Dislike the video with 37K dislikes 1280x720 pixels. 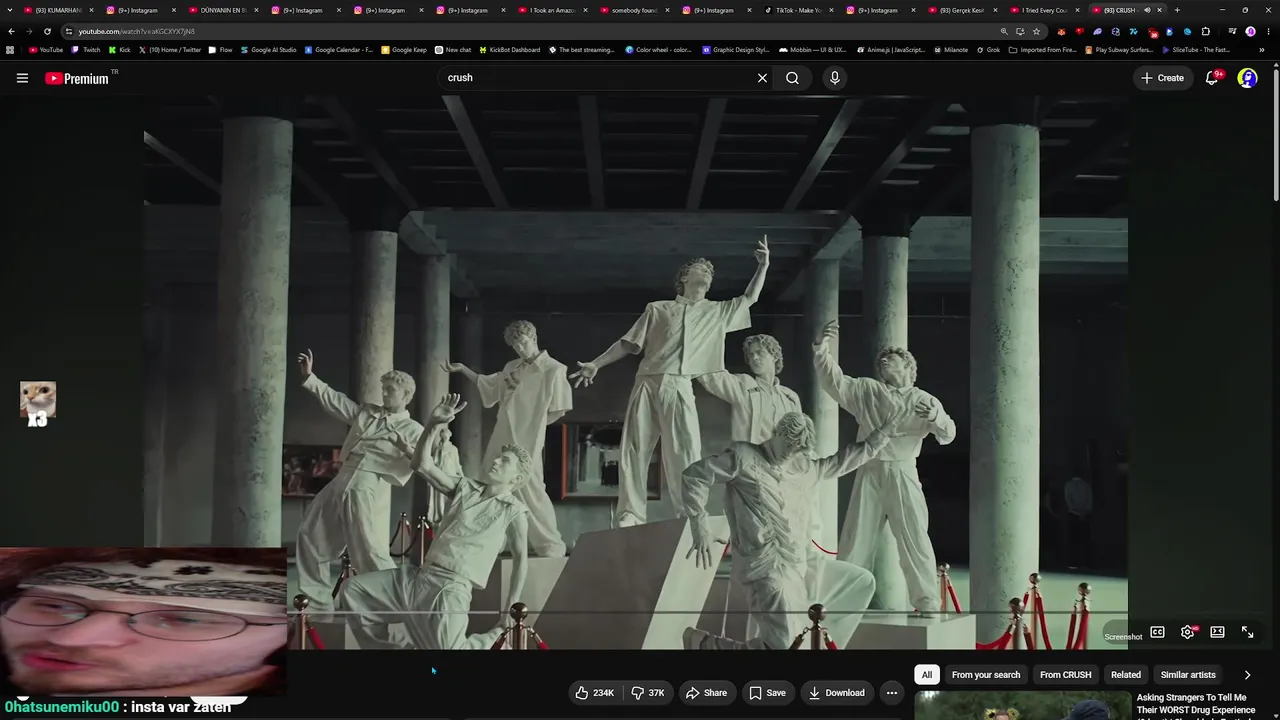[648, 693]
